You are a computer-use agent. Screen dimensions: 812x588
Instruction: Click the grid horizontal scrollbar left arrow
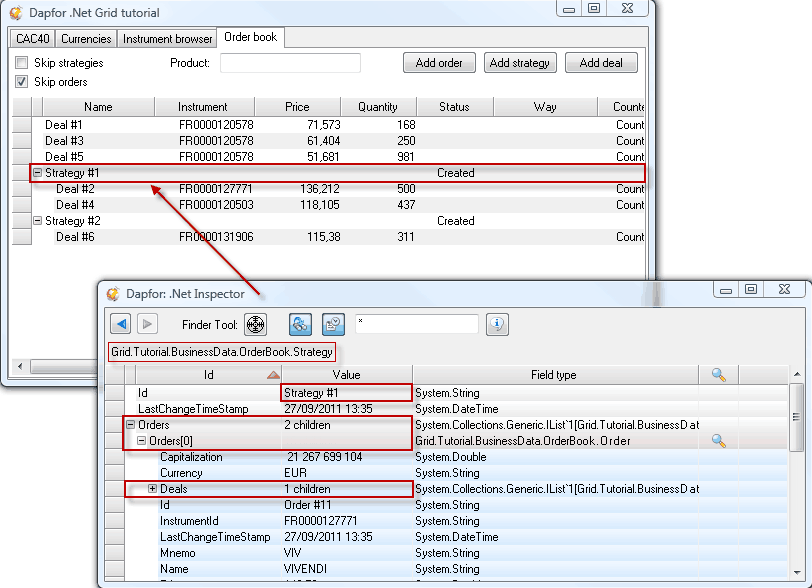20,366
